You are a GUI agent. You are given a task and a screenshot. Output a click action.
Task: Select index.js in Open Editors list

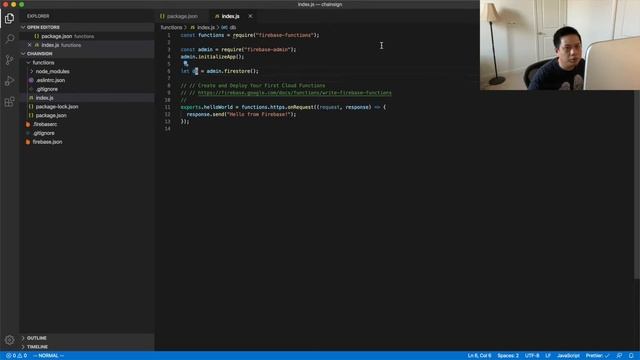click(x=87, y=45)
